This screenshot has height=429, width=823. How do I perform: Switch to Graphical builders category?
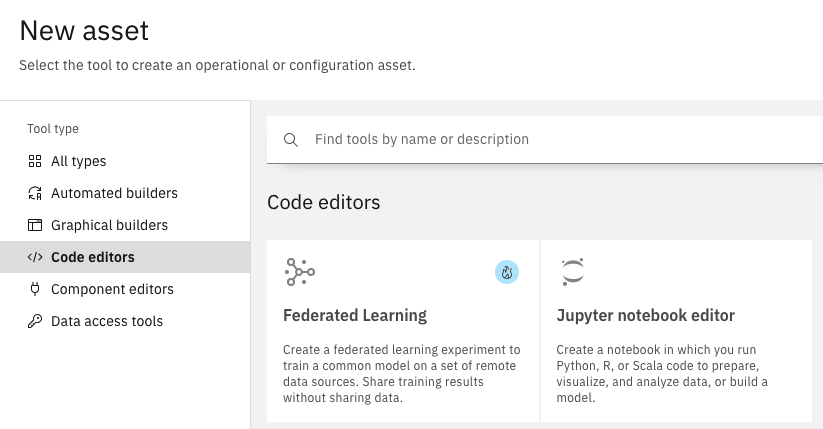pos(109,225)
